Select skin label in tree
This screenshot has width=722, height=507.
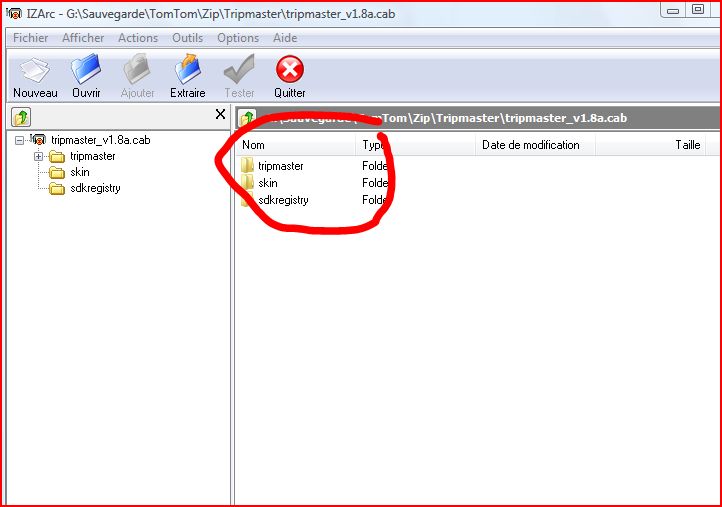tap(80, 172)
